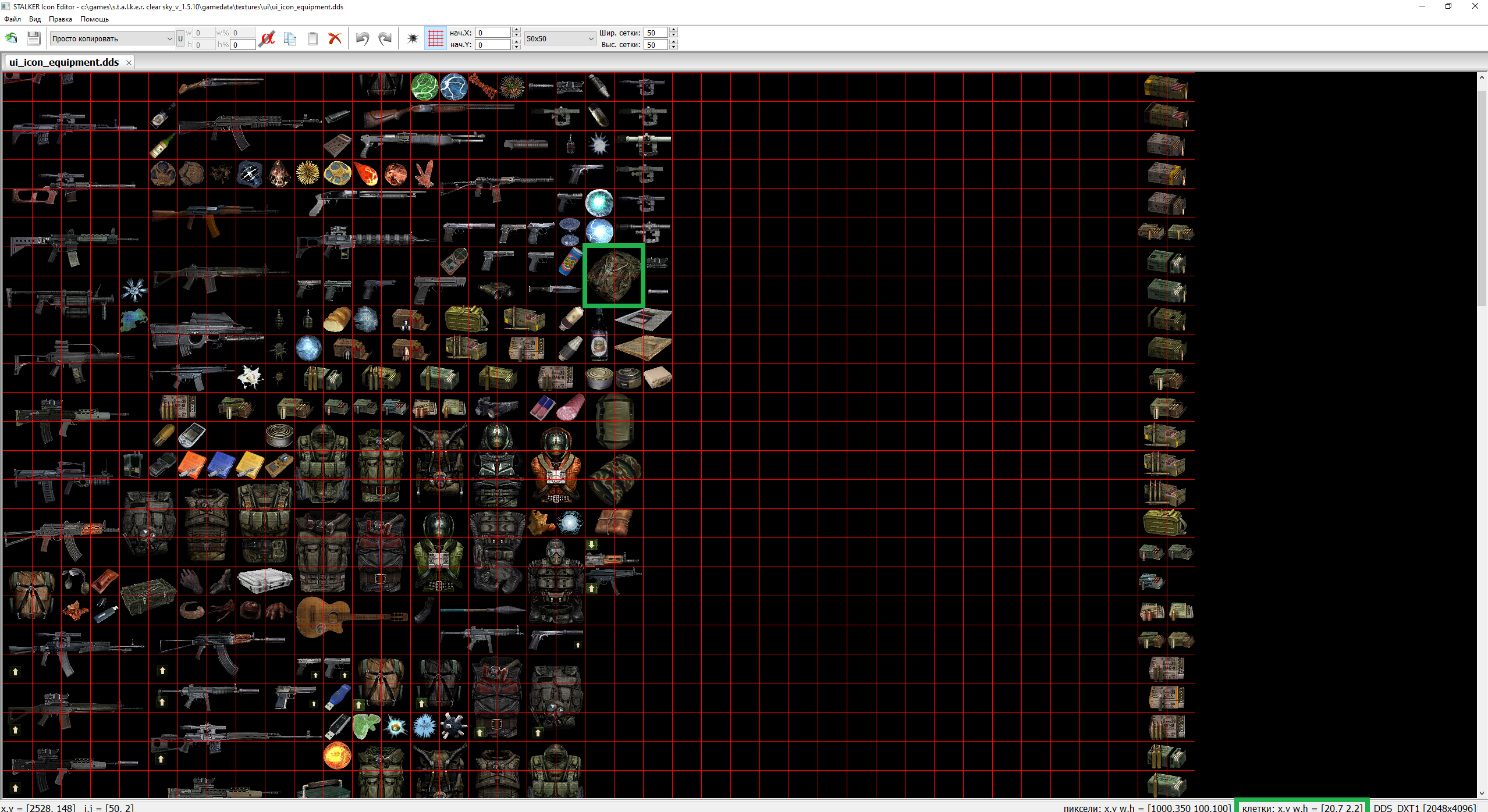Click the redo arrow icon
Screen dimensions: 1488x812
tap(385, 38)
